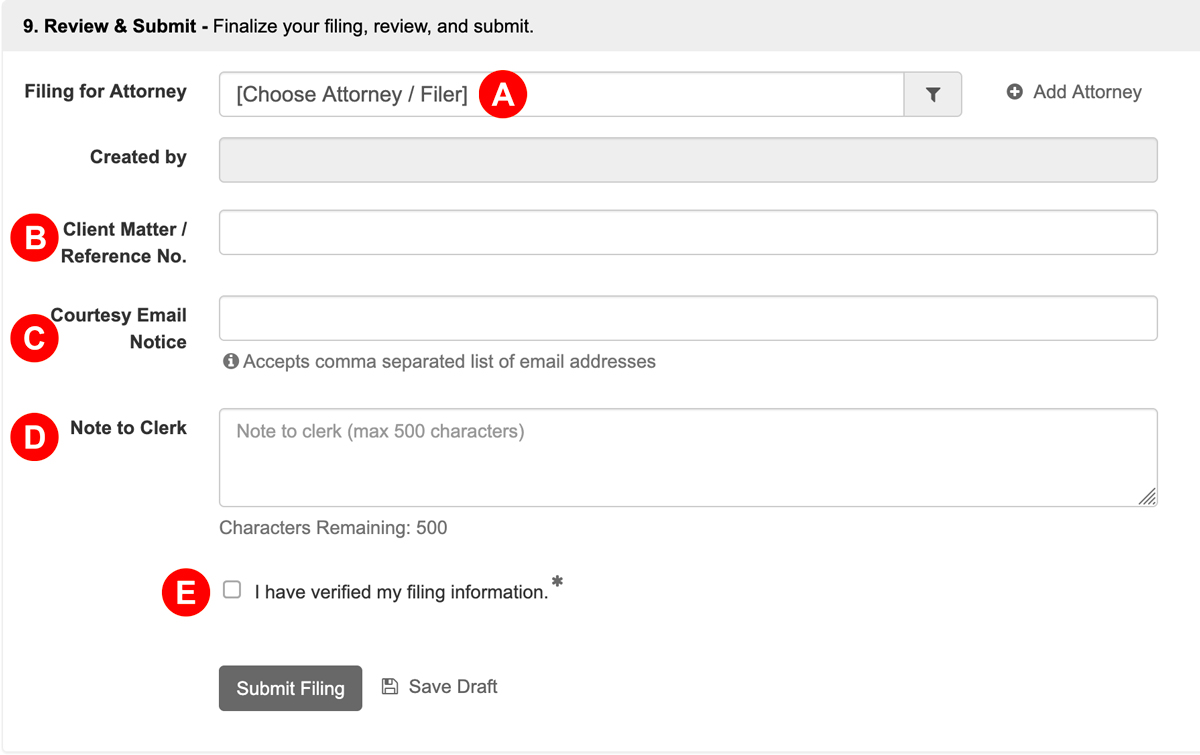
Task: Check "I have verified my filing information"
Action: tap(231, 589)
